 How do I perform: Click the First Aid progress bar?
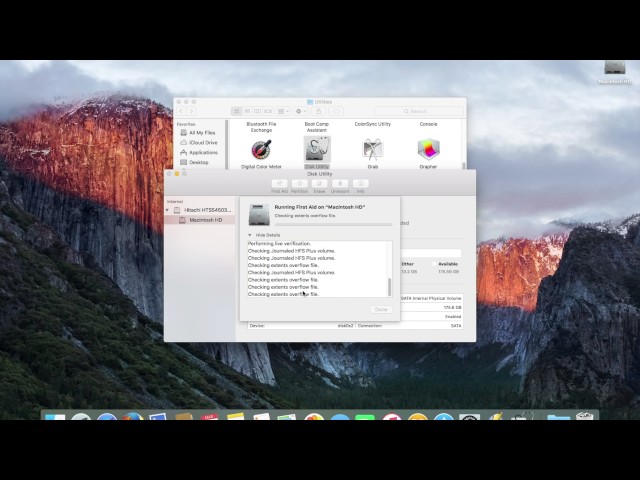click(x=333, y=224)
